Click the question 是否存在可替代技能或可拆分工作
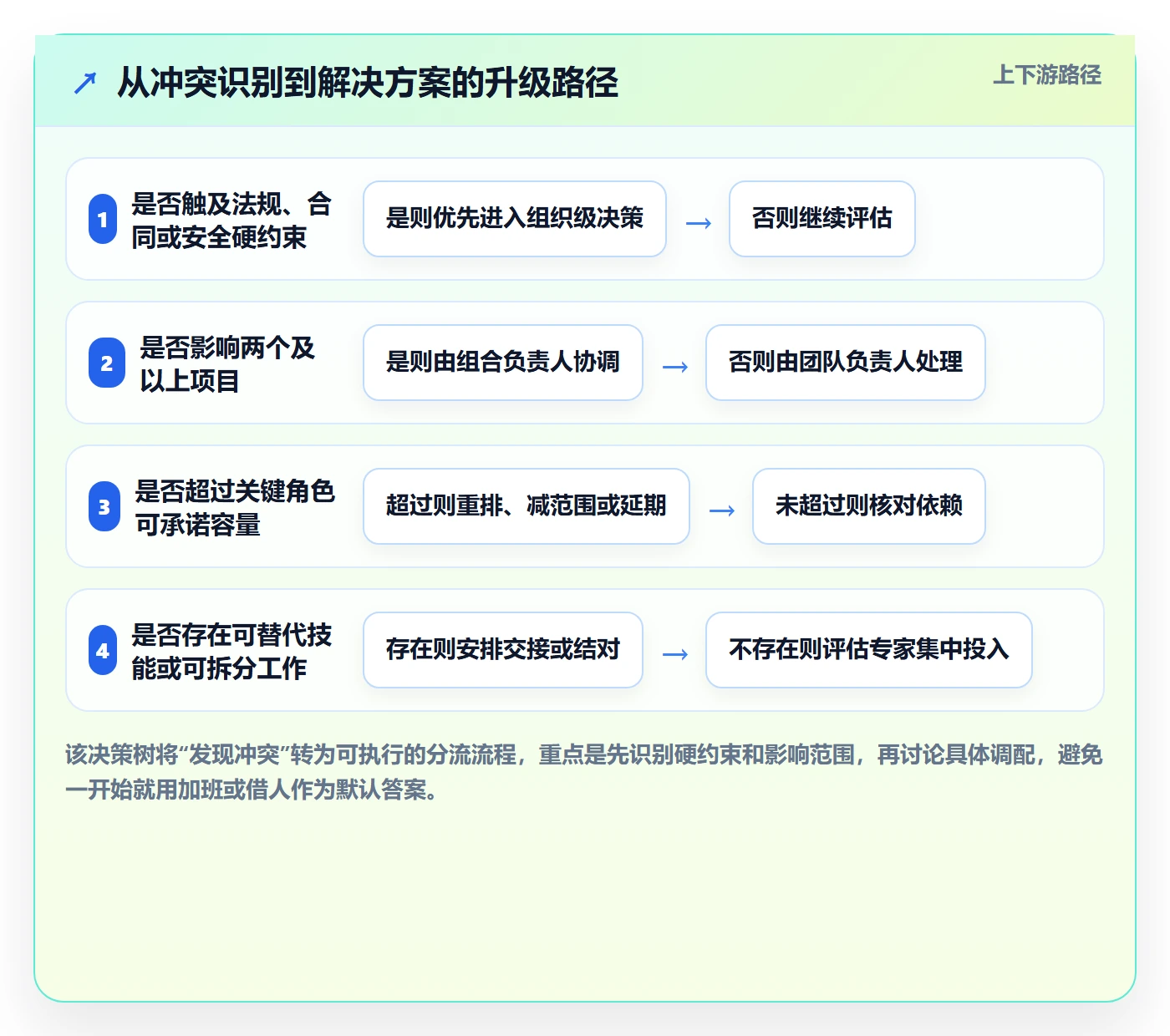1170x1036 pixels. pos(231,651)
